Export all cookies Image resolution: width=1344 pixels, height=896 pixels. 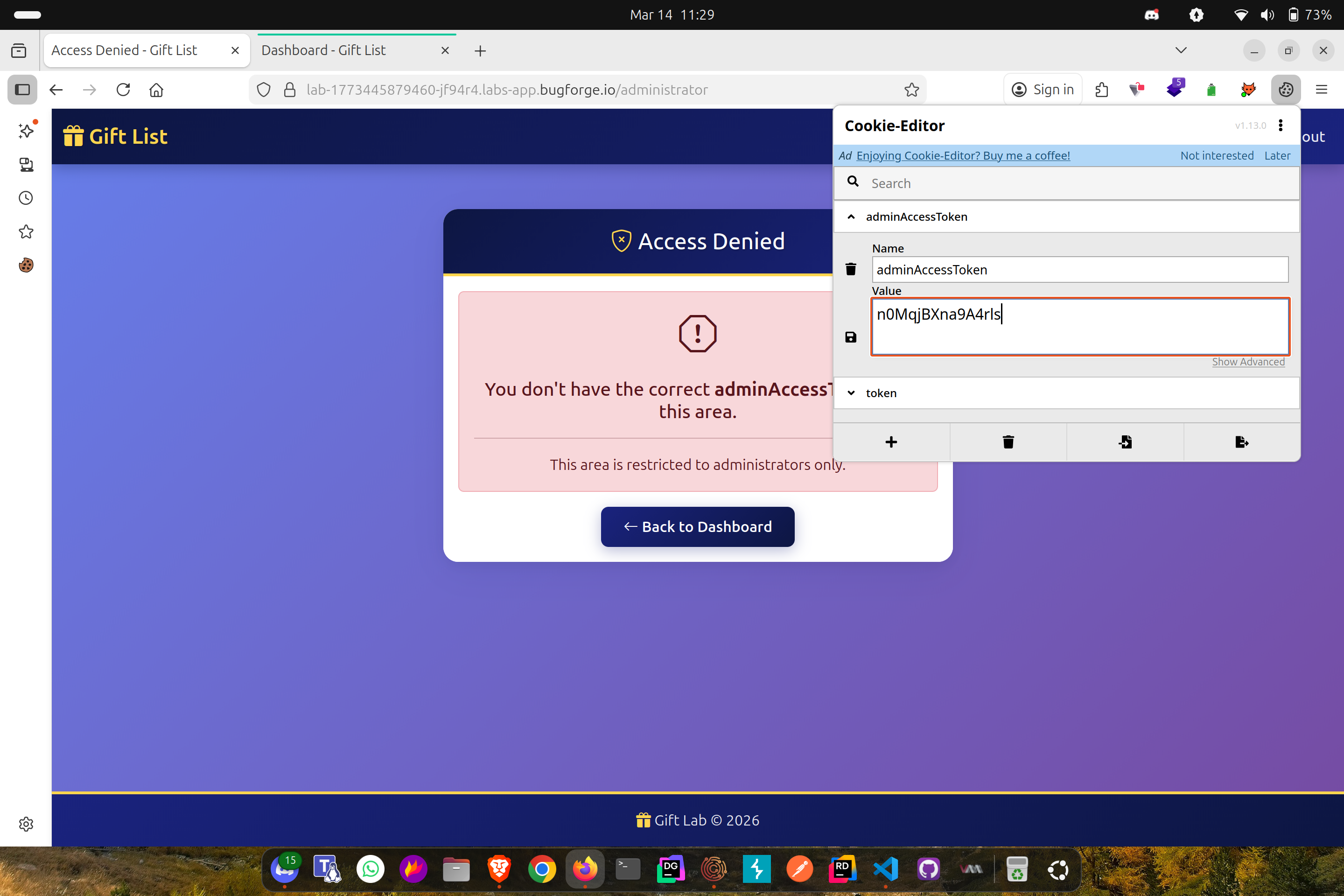pos(1241,442)
